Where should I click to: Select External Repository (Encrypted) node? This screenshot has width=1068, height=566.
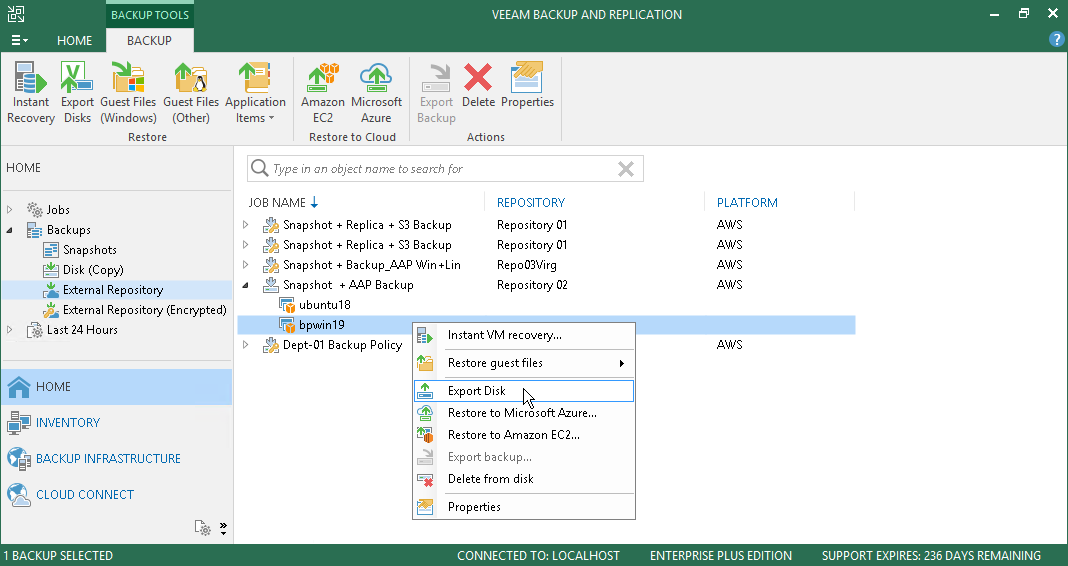[x=144, y=310]
